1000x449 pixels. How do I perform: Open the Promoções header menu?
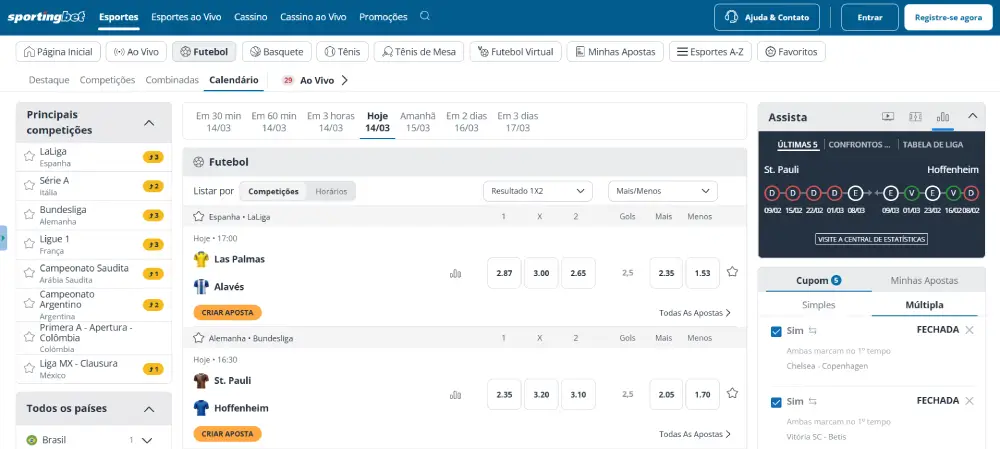click(383, 17)
